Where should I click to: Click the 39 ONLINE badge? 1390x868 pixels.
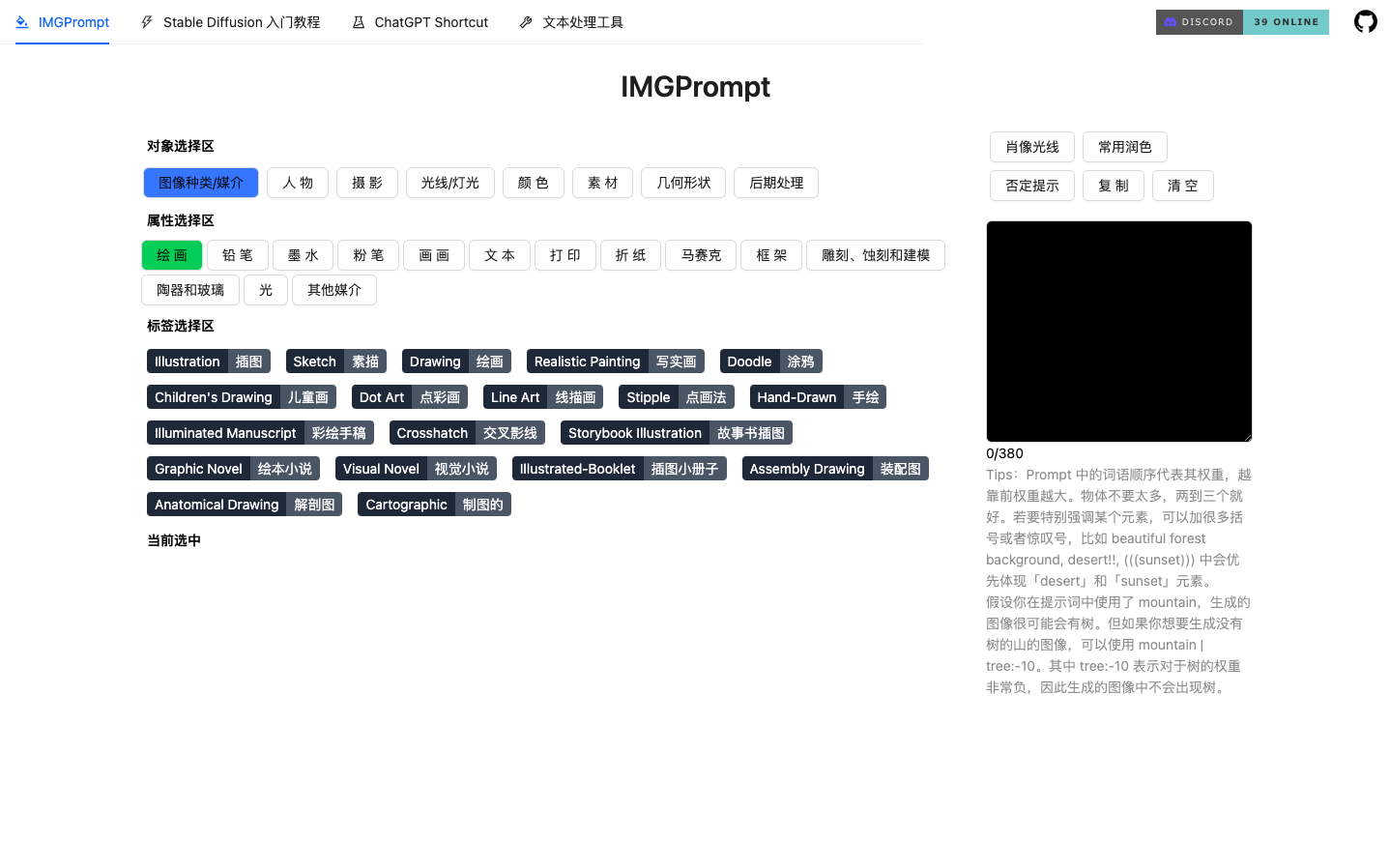coord(1286,21)
